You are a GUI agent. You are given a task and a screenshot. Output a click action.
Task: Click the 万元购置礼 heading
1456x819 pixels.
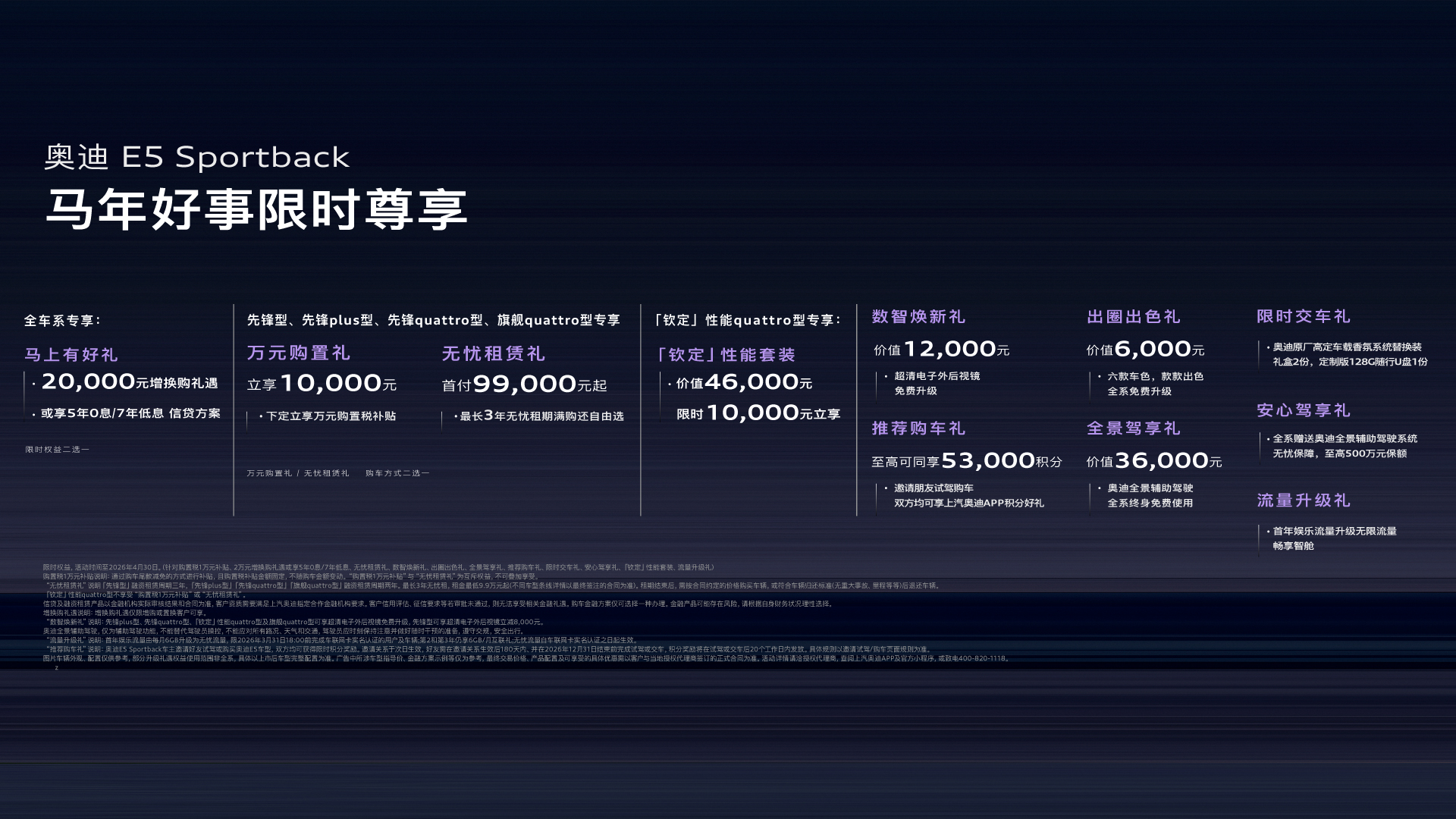[299, 353]
